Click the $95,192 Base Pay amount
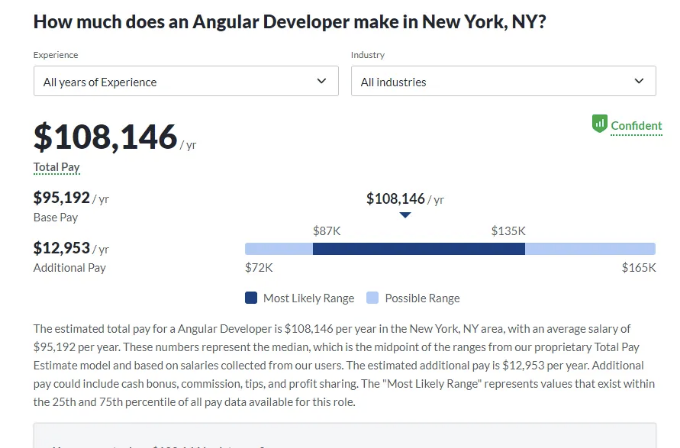680x448 pixels. (62, 198)
